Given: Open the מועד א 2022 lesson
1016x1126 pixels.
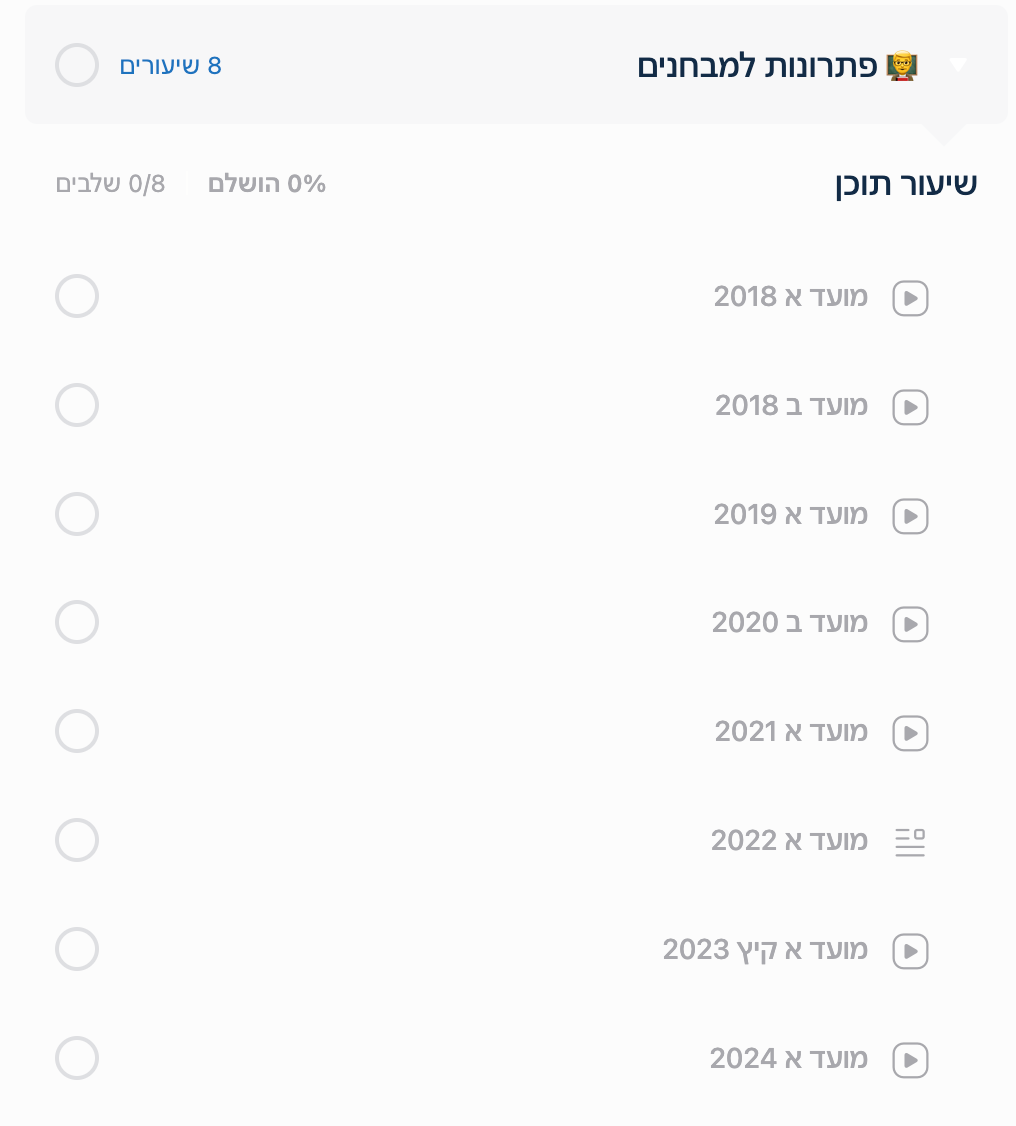Looking at the screenshot, I should (789, 841).
